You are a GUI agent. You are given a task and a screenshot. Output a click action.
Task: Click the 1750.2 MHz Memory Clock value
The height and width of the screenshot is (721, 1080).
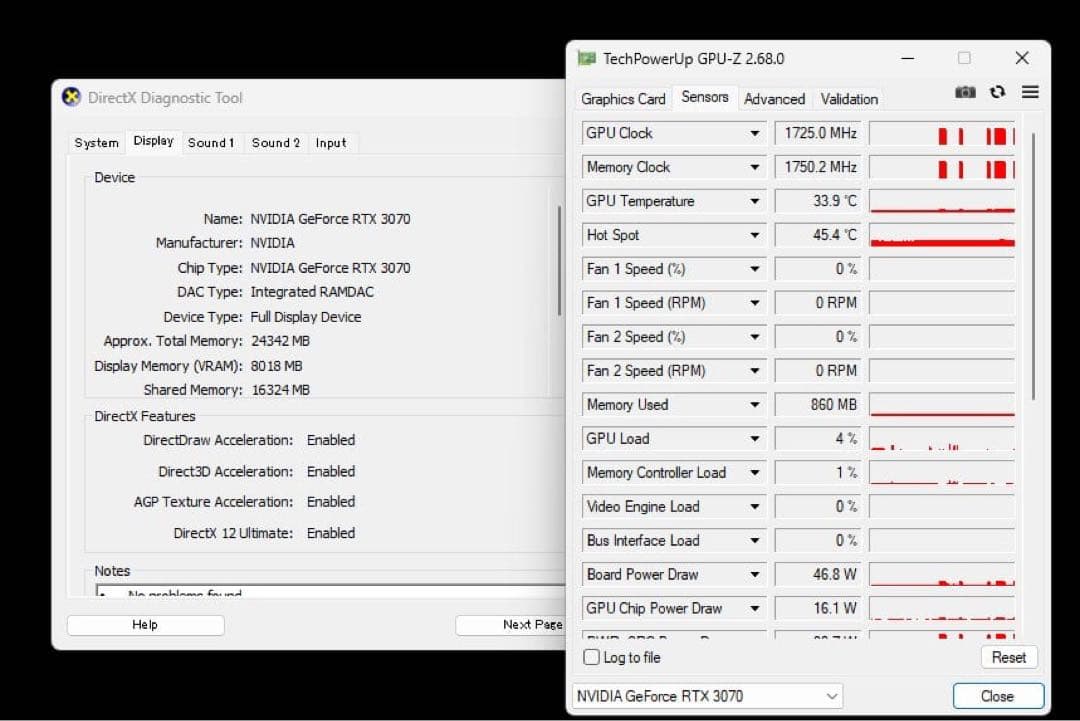(x=818, y=167)
